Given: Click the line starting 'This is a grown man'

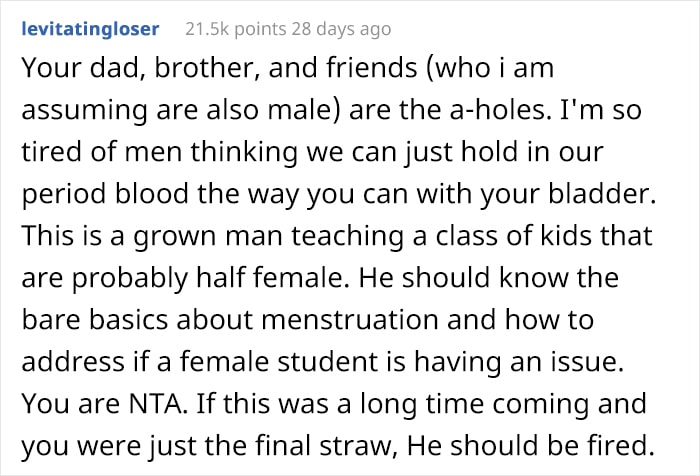Looking at the screenshot, I should [x=337, y=236].
